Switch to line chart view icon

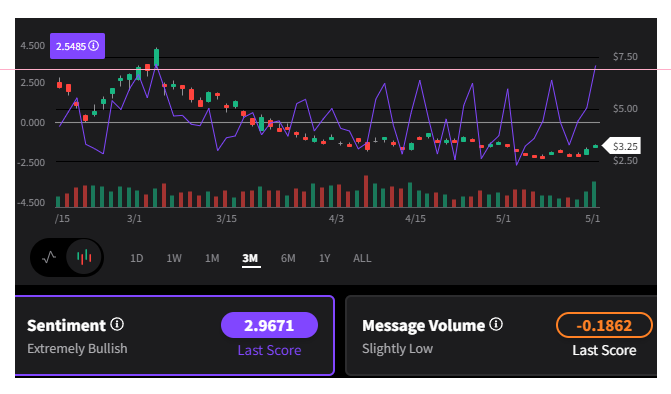point(49,257)
